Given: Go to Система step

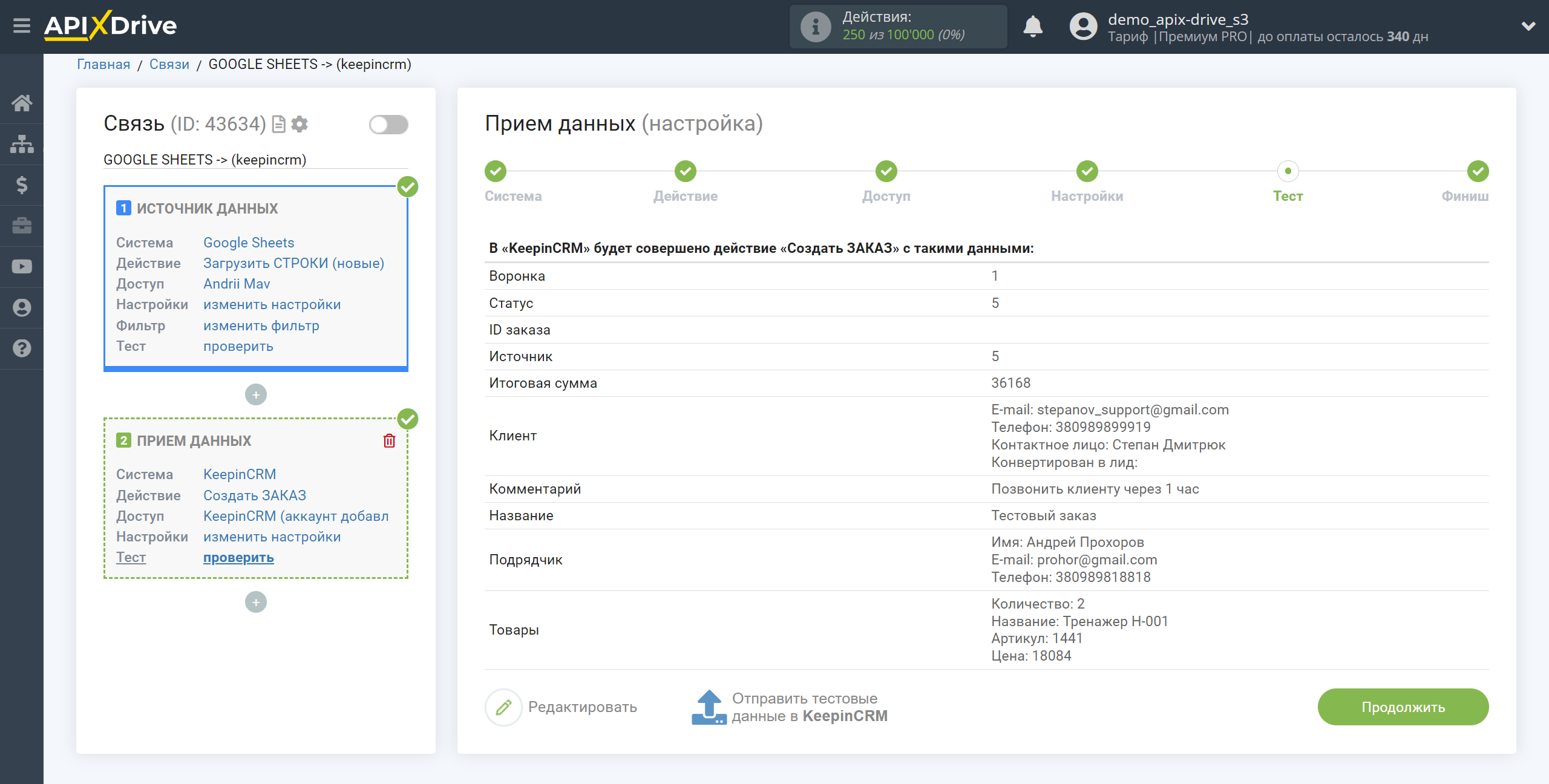Looking at the screenshot, I should click(496, 172).
